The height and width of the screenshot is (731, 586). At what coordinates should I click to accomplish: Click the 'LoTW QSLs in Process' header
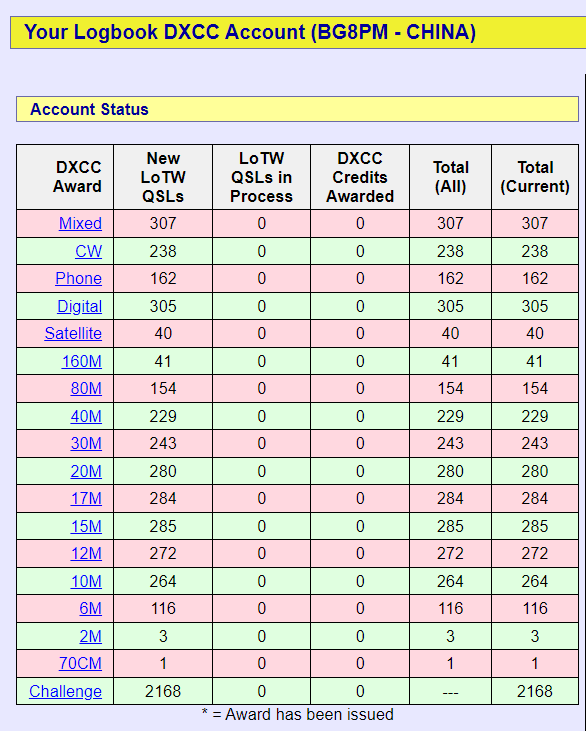262,177
